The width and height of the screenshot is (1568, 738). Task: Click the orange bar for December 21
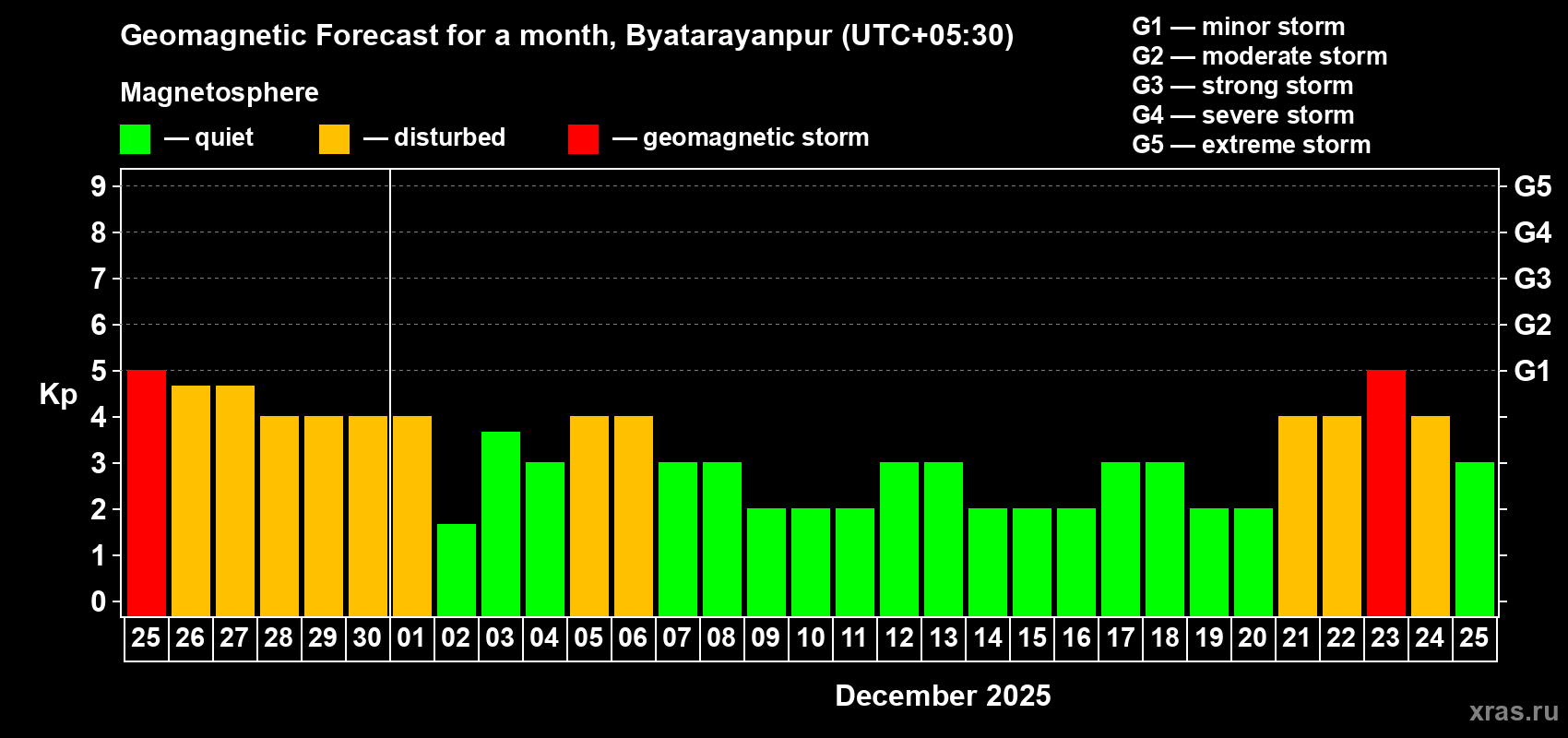pos(1298,517)
